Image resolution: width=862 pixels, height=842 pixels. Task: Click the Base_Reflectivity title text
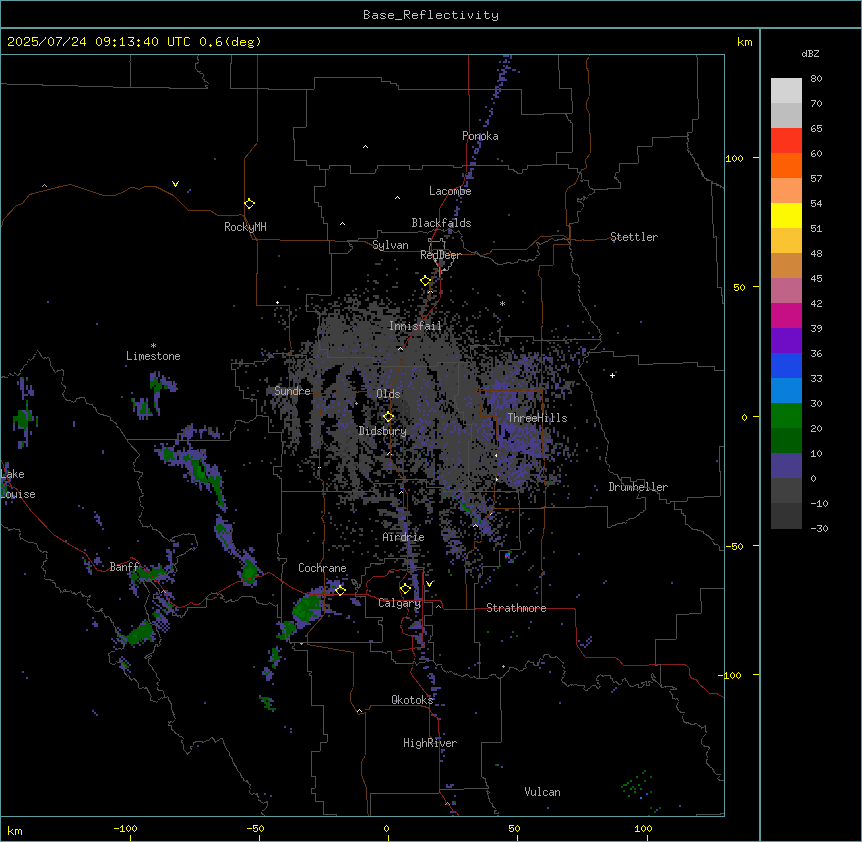point(431,15)
